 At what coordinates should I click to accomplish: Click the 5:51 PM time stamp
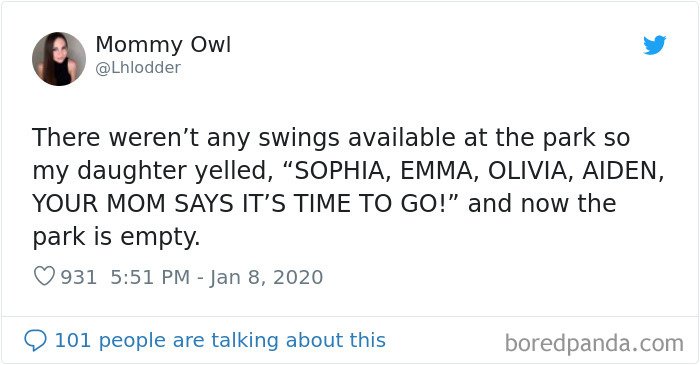click(x=150, y=277)
